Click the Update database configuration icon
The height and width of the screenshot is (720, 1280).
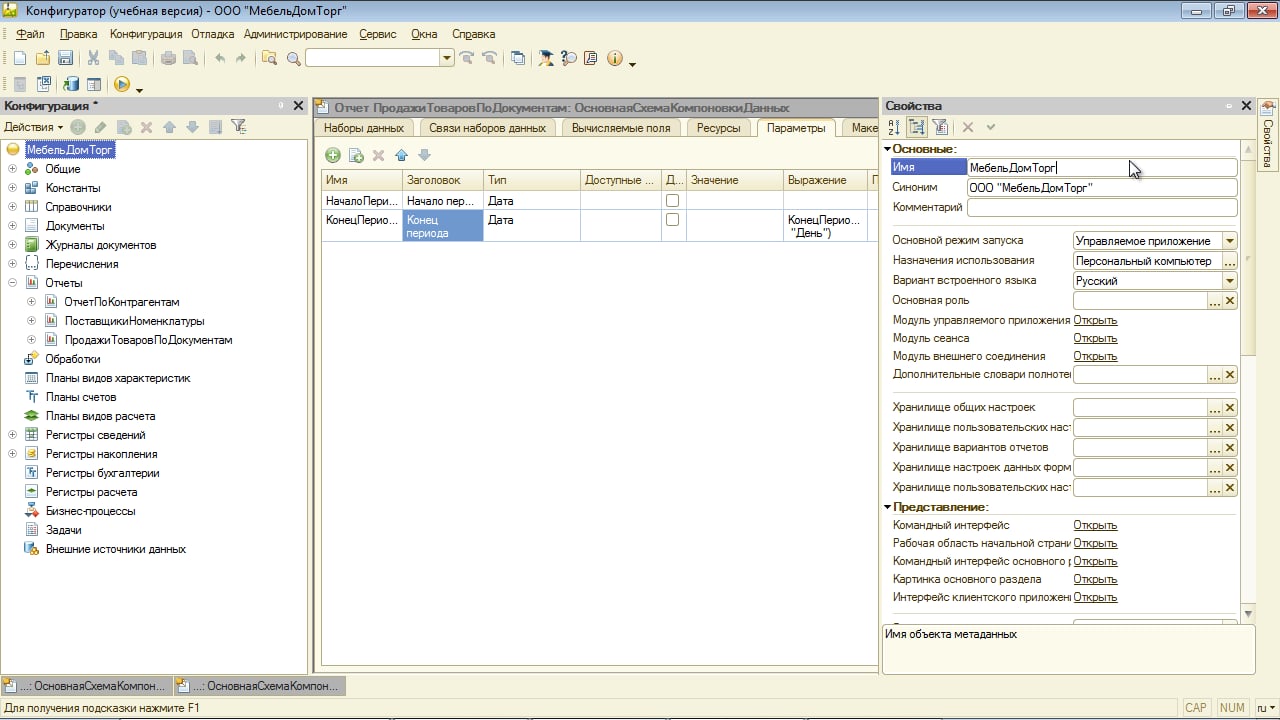[71, 85]
